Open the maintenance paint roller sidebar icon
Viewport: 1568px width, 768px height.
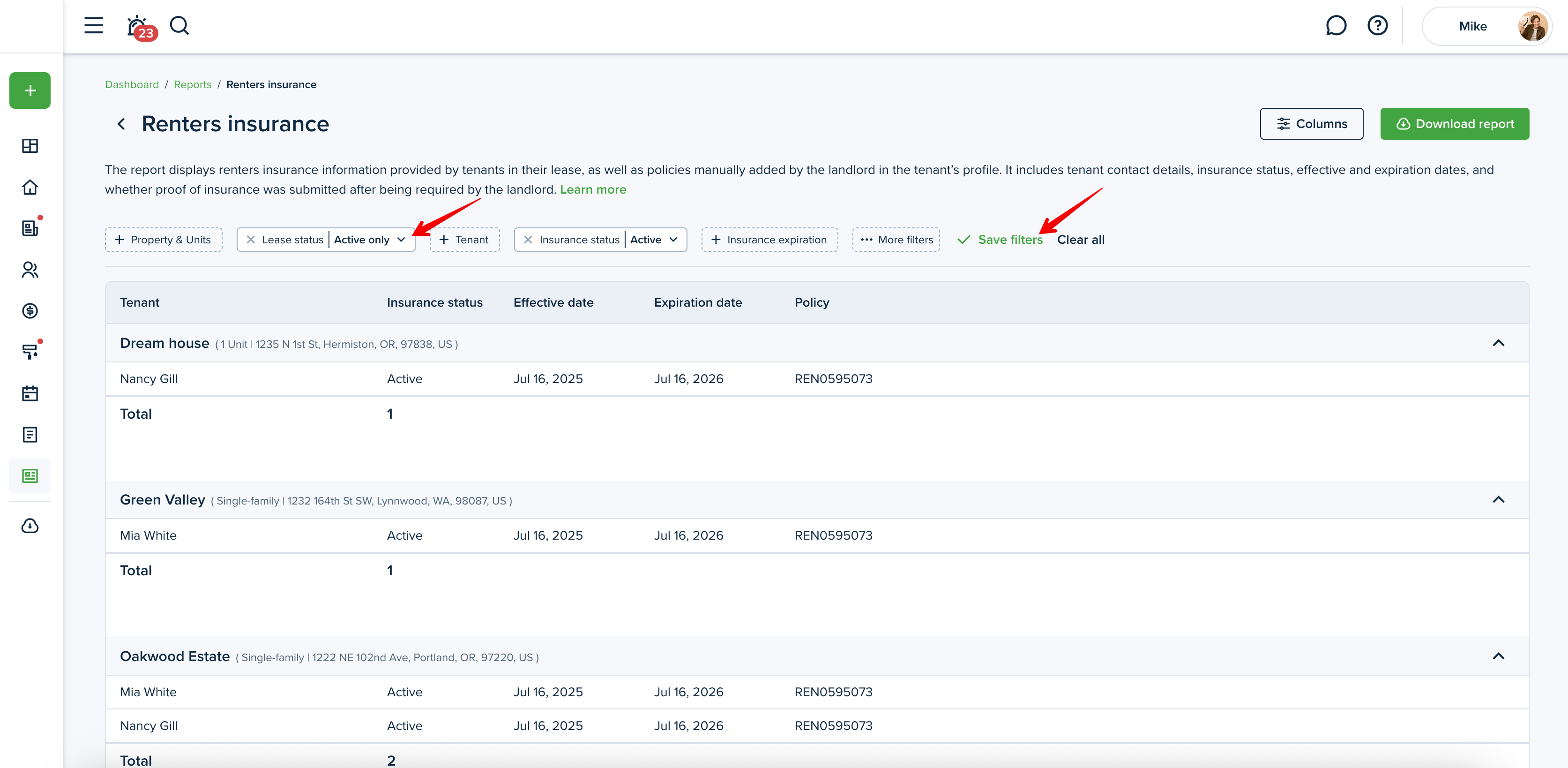(x=30, y=352)
